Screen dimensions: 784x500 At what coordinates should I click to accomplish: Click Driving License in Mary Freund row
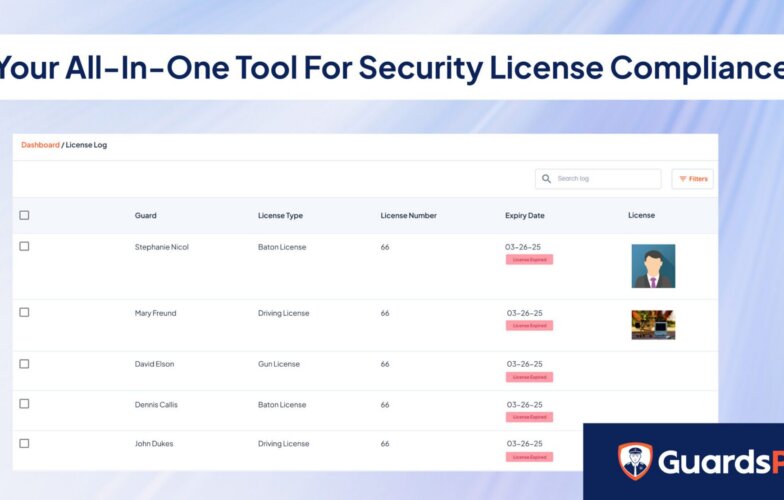(x=284, y=313)
